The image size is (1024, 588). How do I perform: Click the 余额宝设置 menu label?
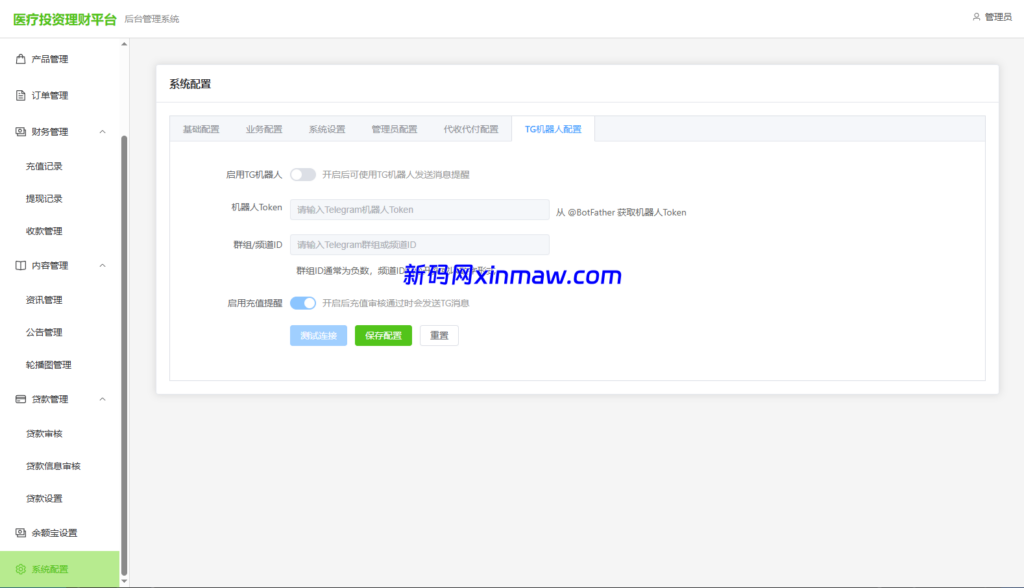click(x=54, y=533)
